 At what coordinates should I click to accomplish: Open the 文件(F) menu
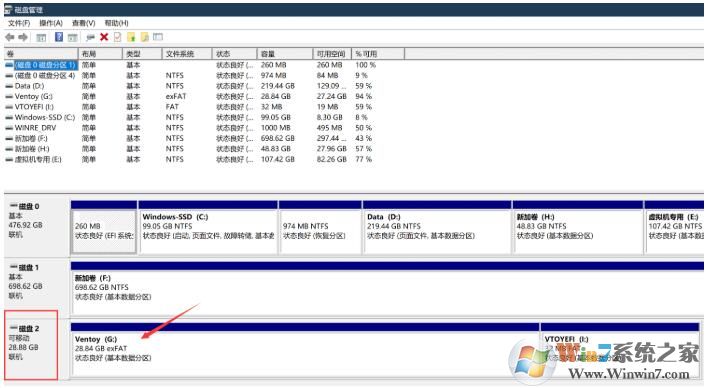(x=19, y=23)
